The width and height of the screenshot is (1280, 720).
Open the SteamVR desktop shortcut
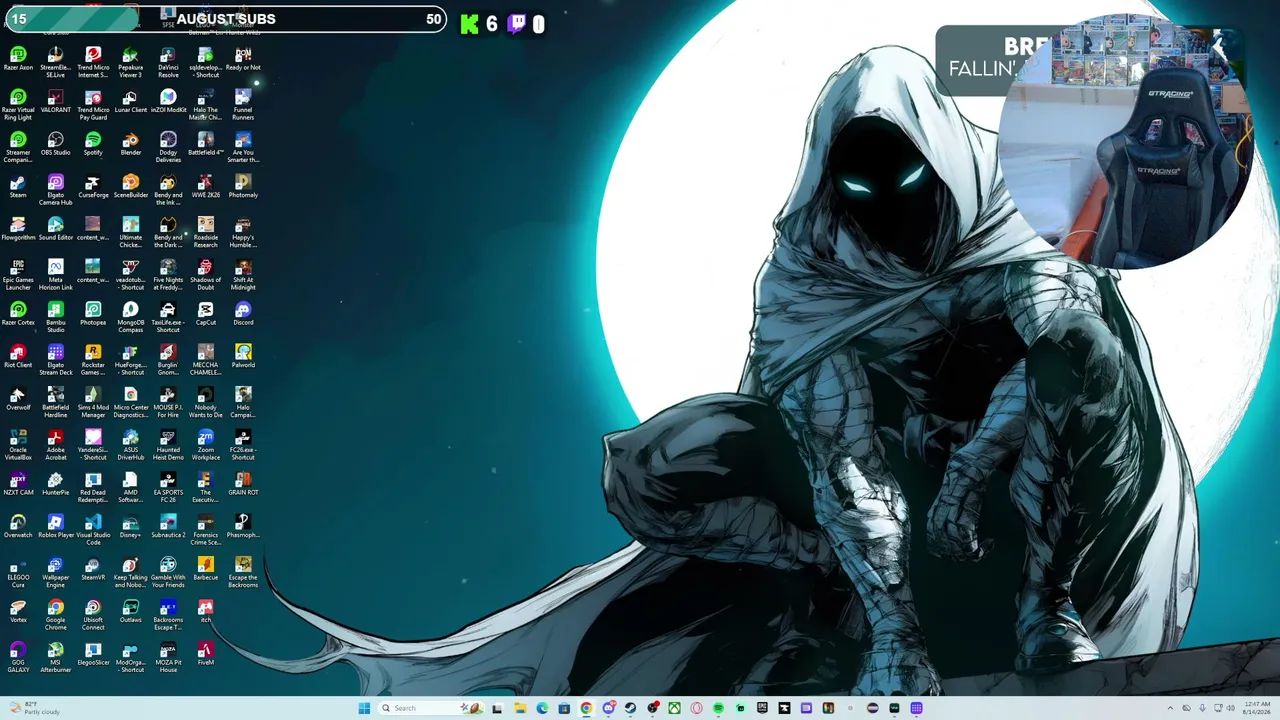[93, 569]
